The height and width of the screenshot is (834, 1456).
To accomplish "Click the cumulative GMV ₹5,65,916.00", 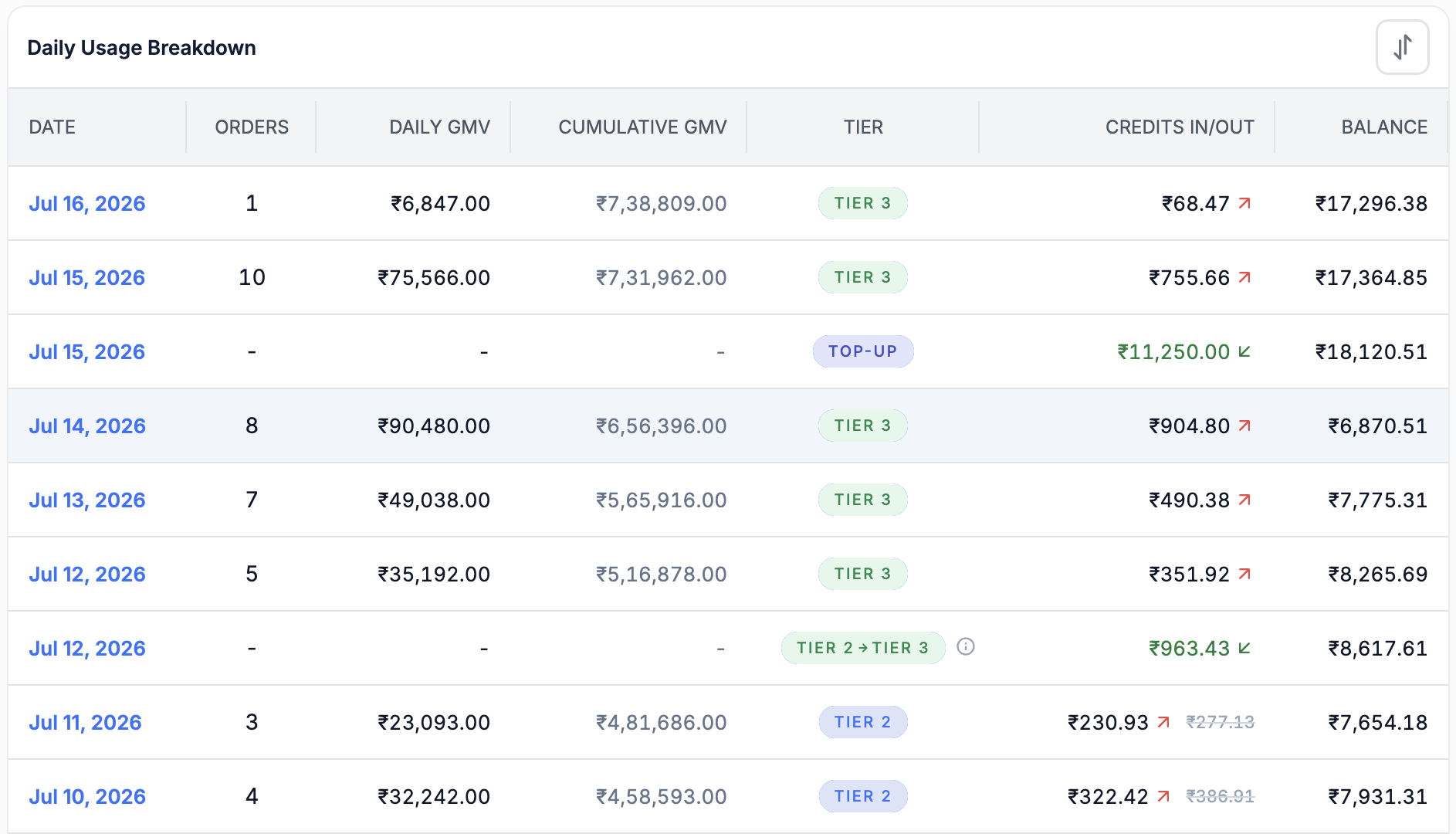I will (661, 500).
